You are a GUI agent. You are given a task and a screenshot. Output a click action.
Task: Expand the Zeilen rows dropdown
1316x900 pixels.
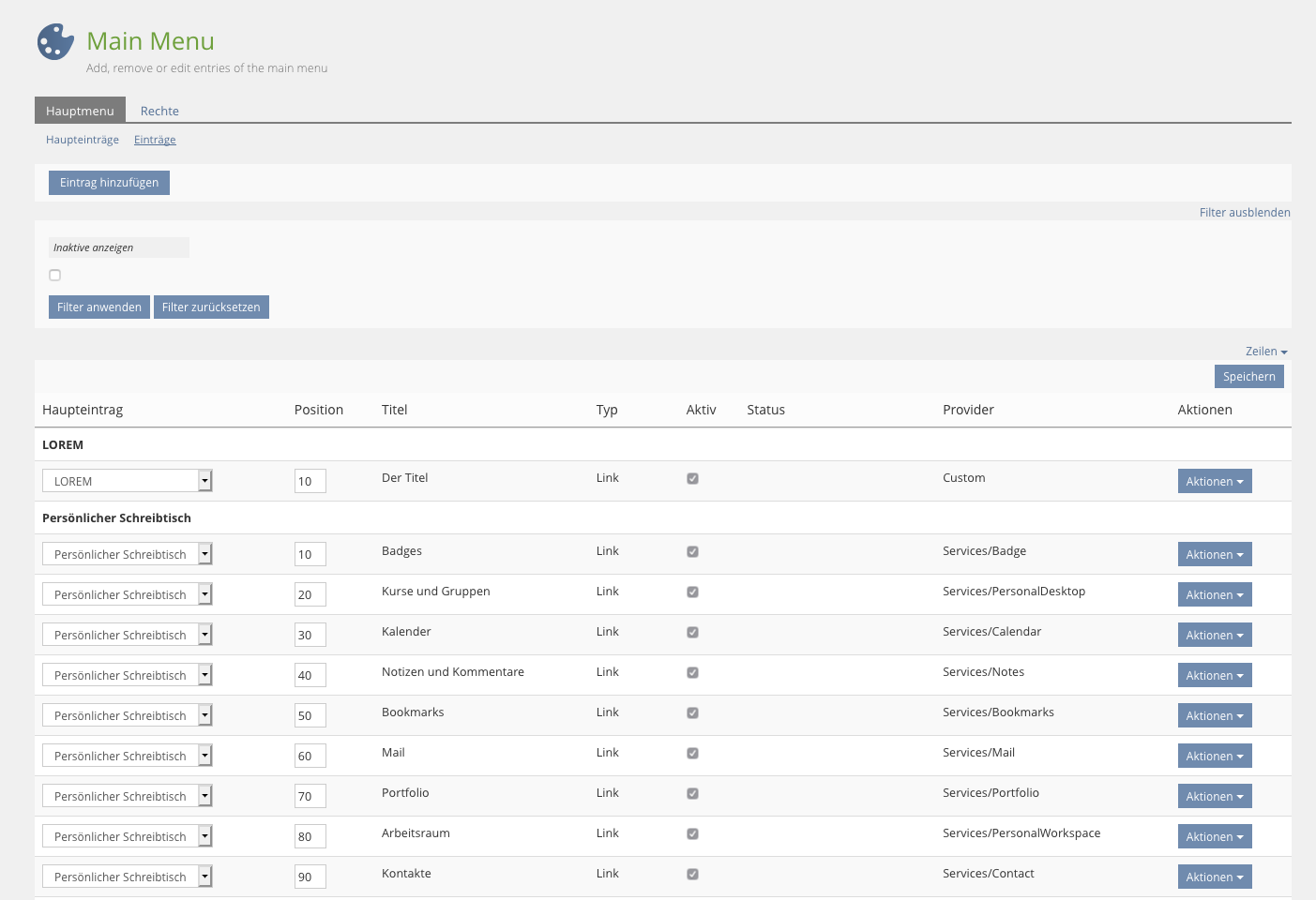point(1265,352)
